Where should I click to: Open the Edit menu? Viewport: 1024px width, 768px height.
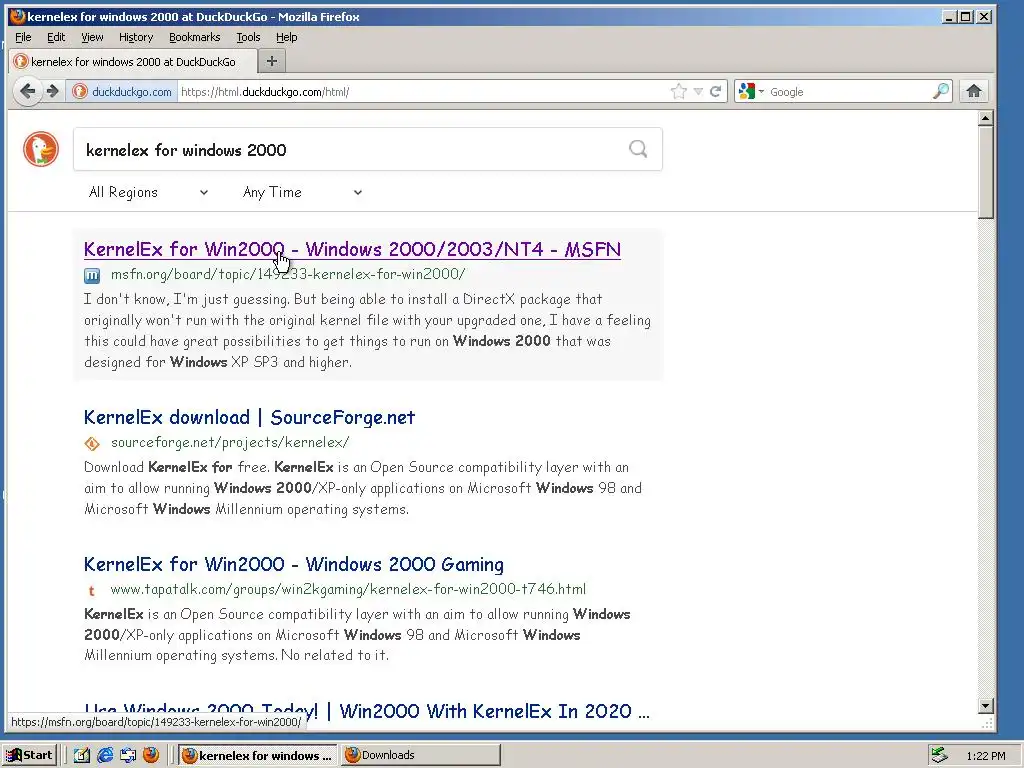tap(56, 37)
